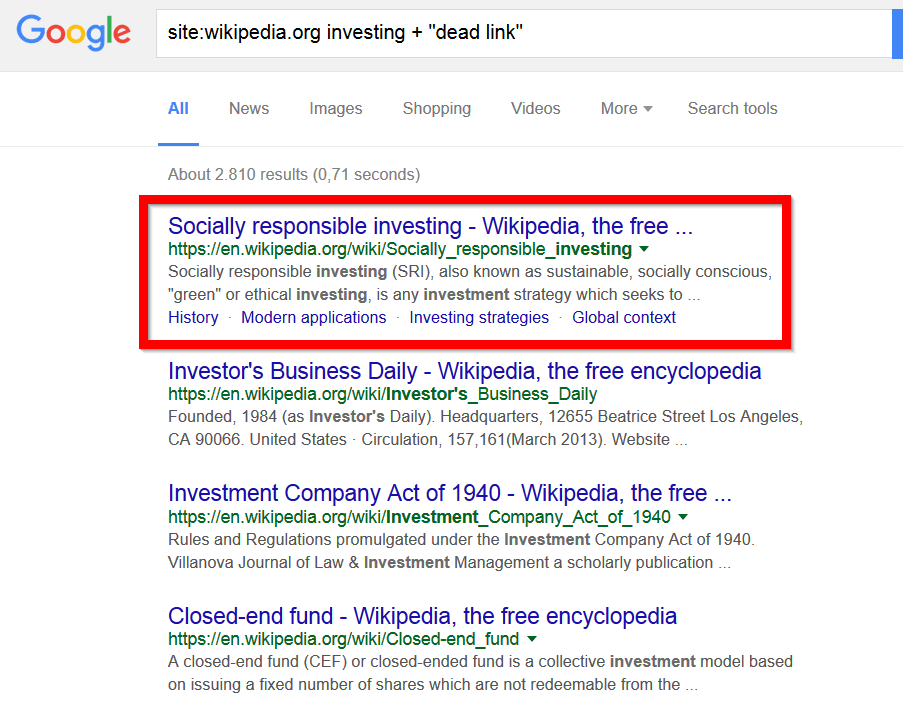
Task: Click the Google logo
Action: click(x=74, y=32)
